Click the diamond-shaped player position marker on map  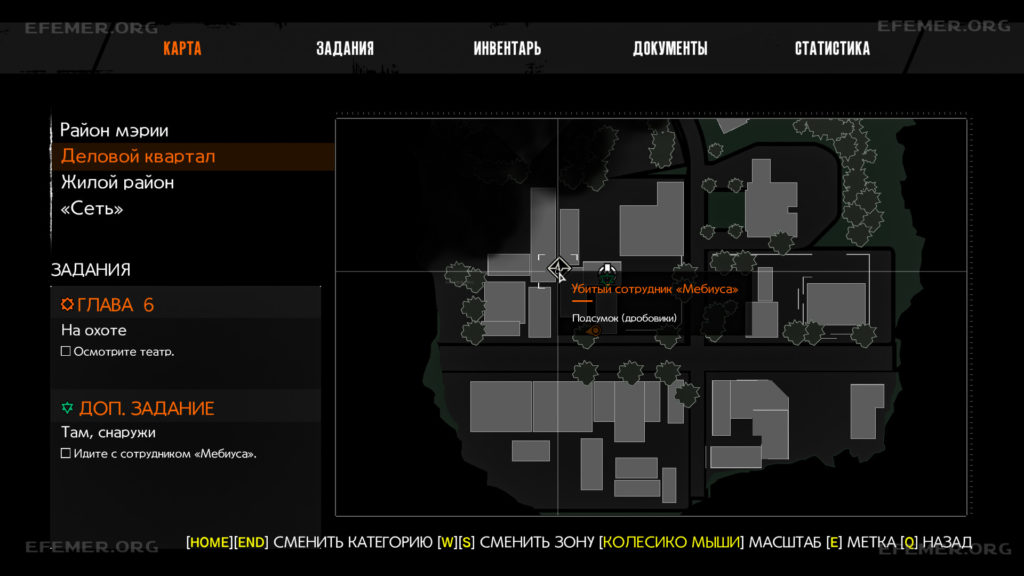point(558,268)
